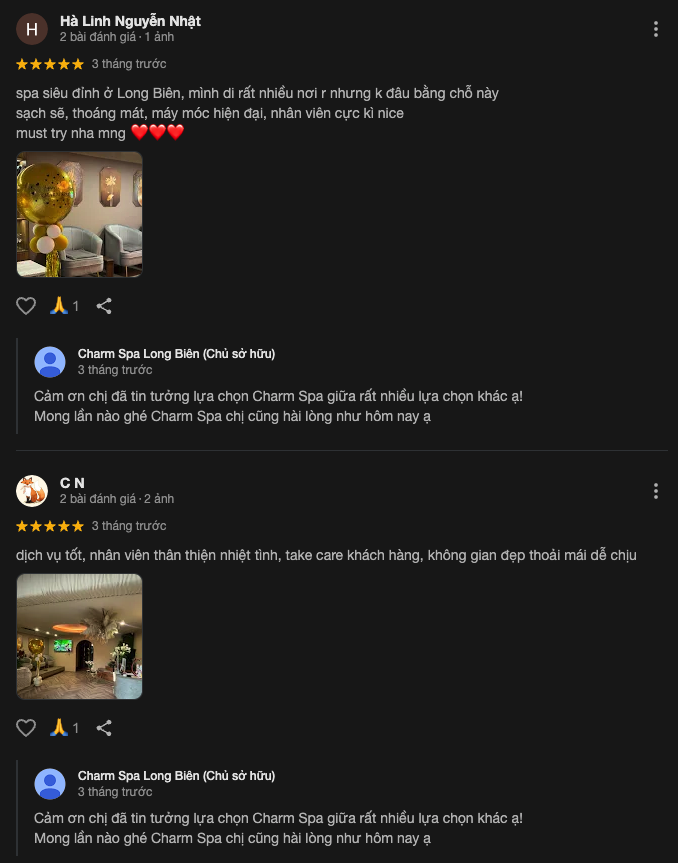The height and width of the screenshot is (863, 678).
Task: Like Hà Linh's review with heart icon
Action: coord(26,306)
